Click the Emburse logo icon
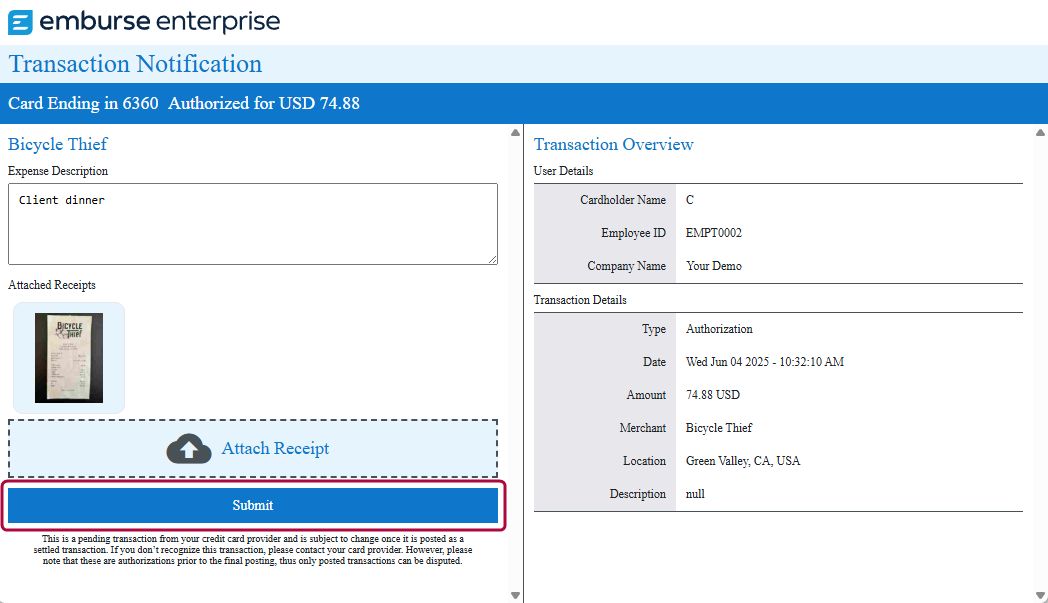1048x603 pixels. click(x=20, y=22)
